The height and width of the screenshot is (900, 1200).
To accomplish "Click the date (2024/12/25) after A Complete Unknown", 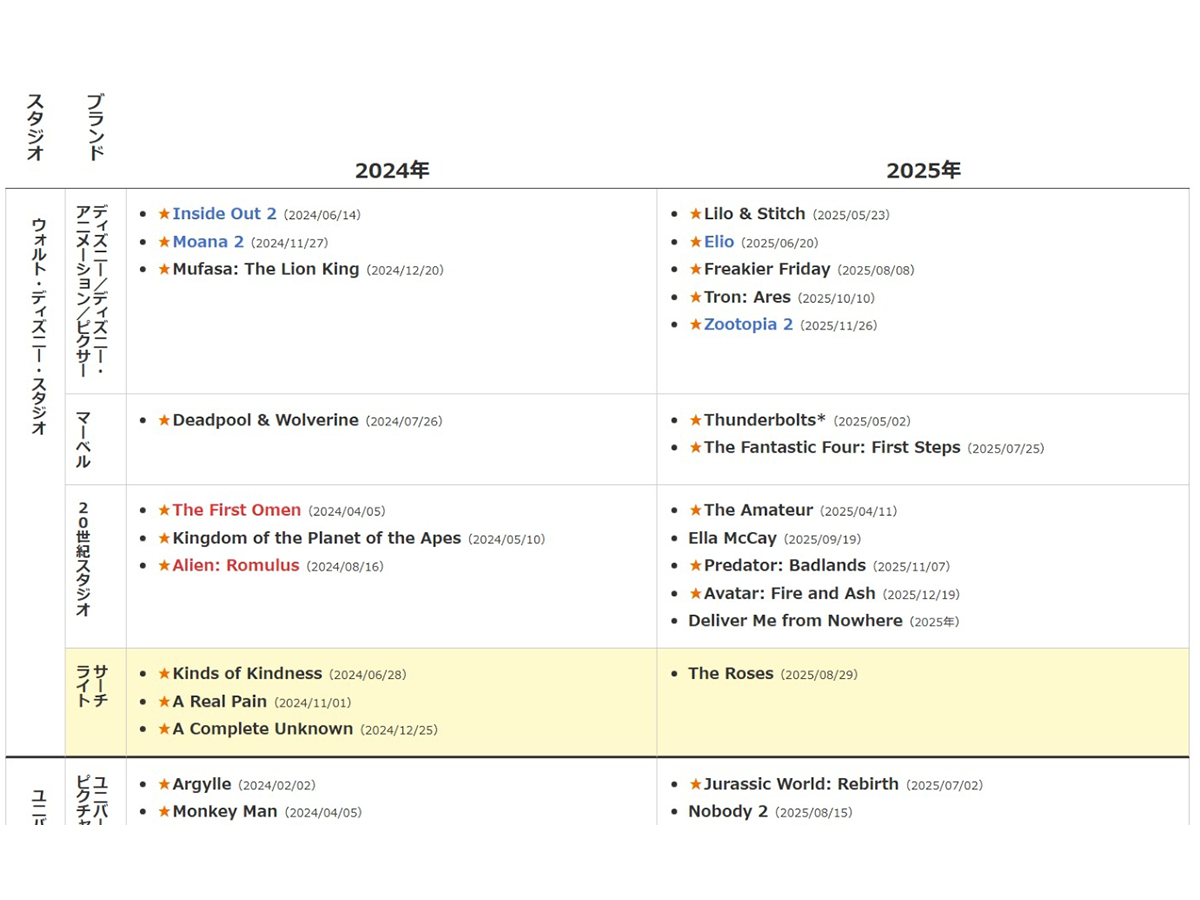I will click(x=399, y=730).
